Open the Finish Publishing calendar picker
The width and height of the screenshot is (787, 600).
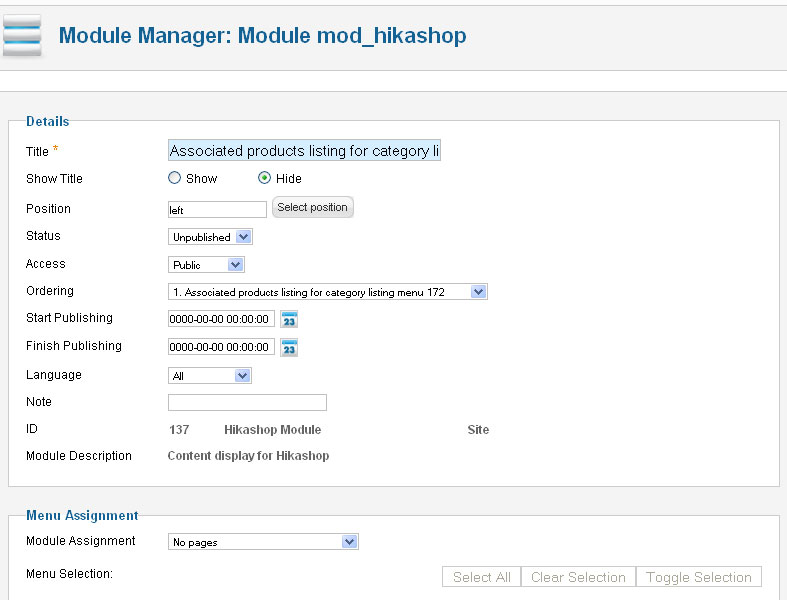point(289,348)
